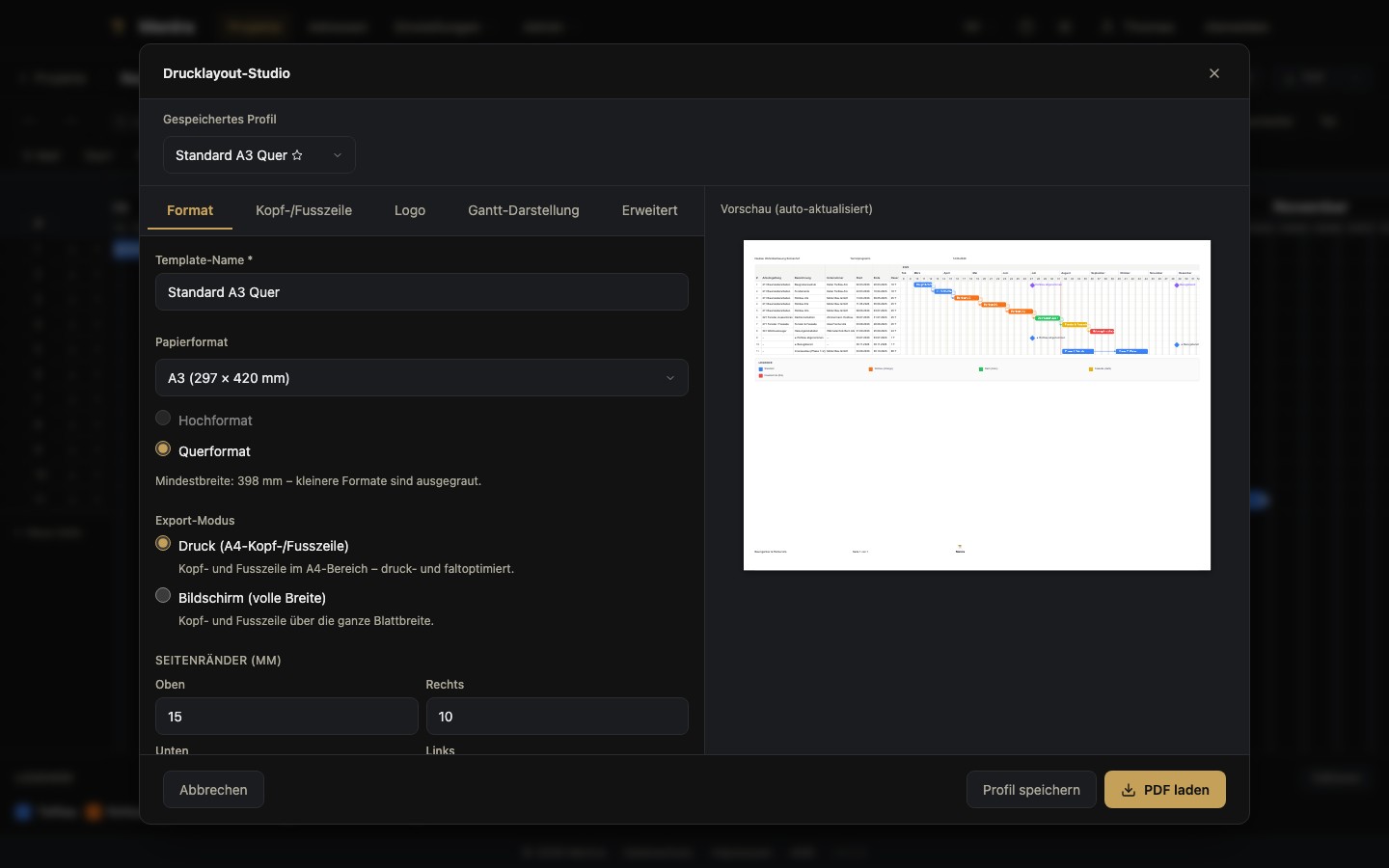Open the Erweitert tab

coord(649,210)
